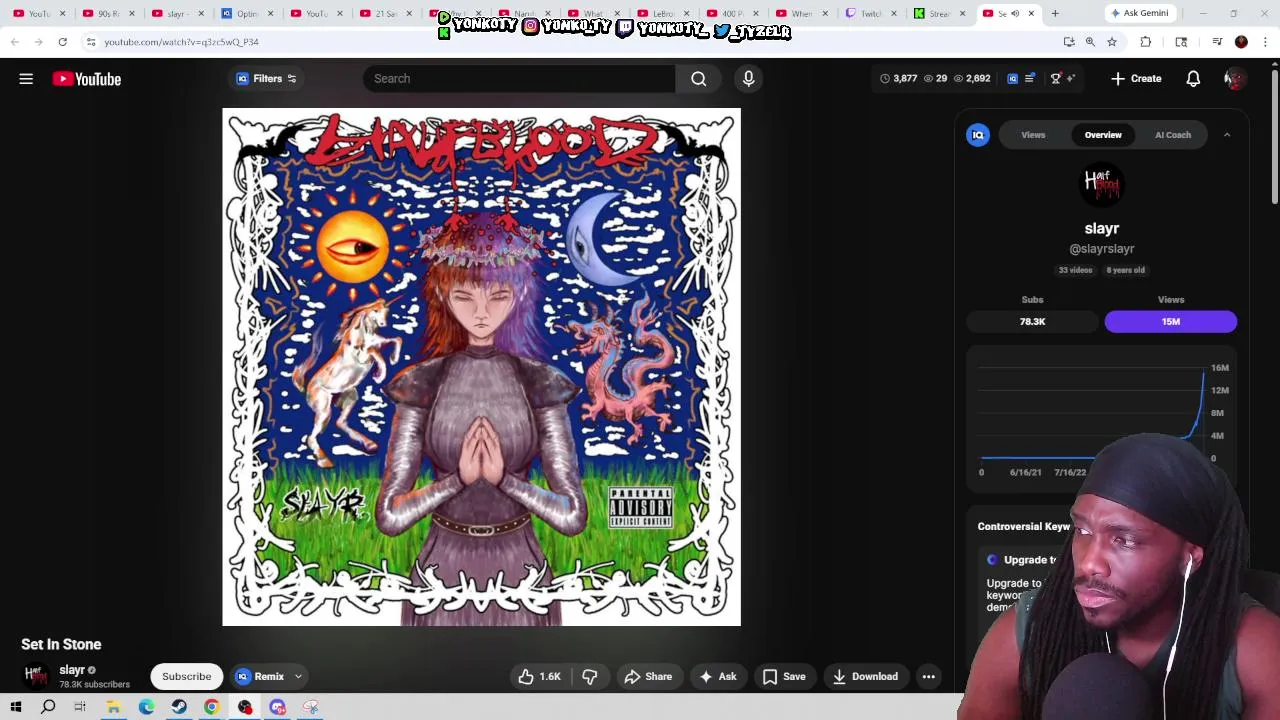The height and width of the screenshot is (720, 1280).
Task: Switch to the slayr browser tab
Action: click(x=177, y=13)
